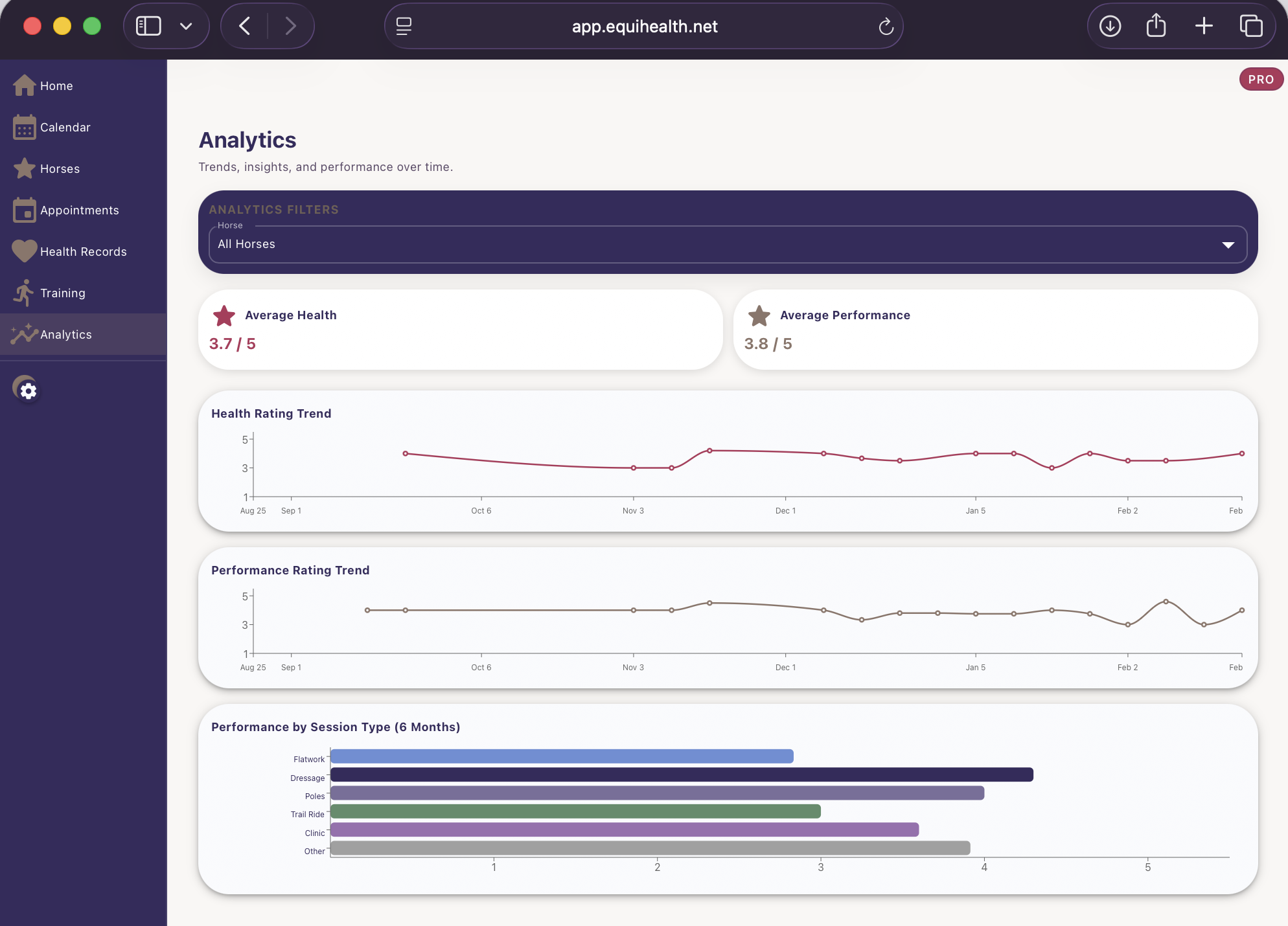
Task: Click the PRO badge button
Action: pyautogui.click(x=1260, y=80)
